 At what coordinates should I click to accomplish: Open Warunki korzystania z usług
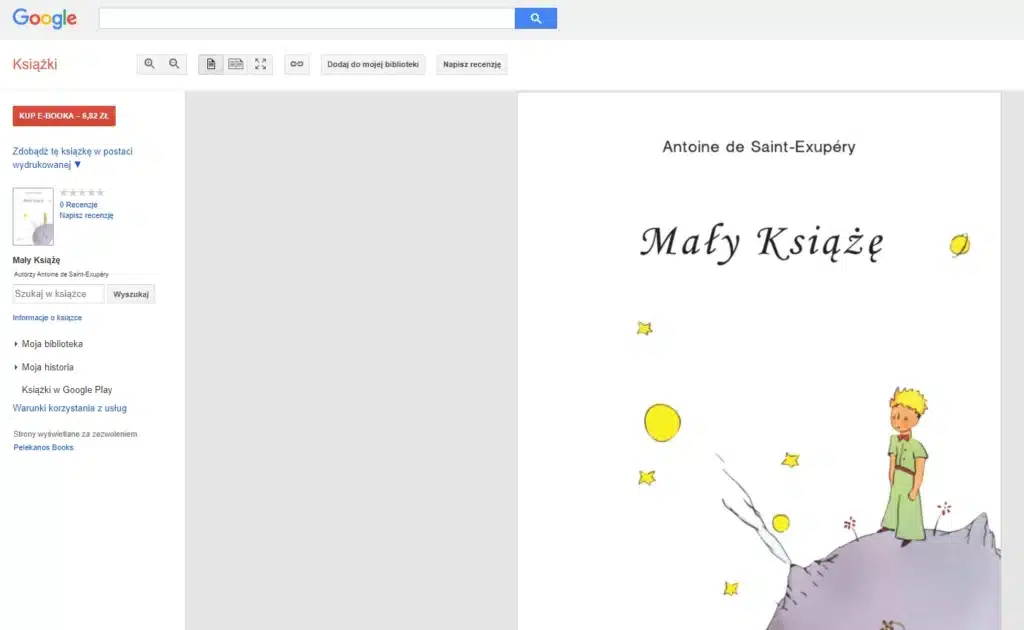[69, 408]
